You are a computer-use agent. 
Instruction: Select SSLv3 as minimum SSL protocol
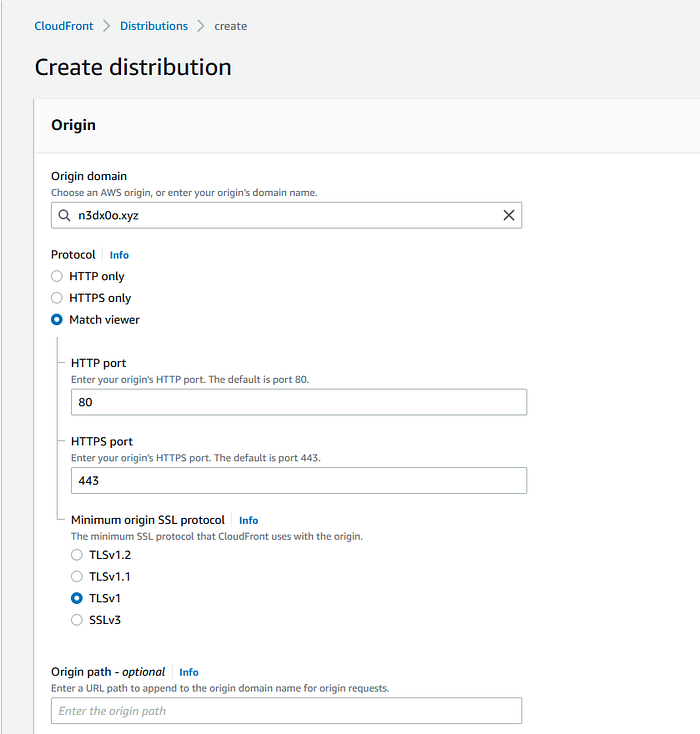(x=77, y=620)
